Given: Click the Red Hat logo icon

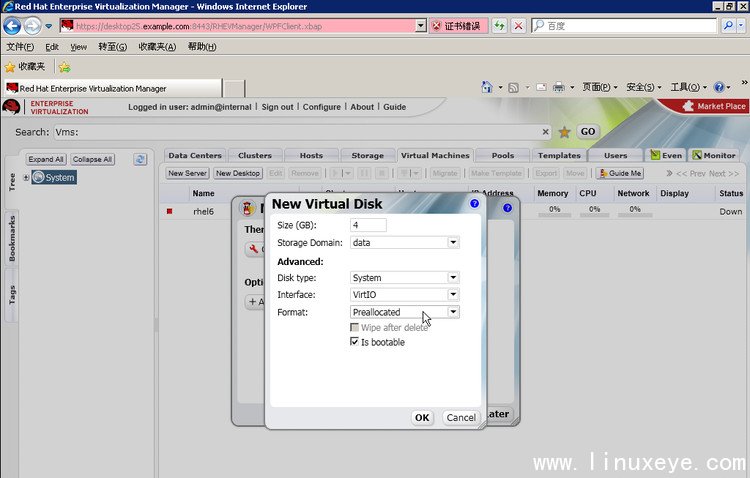Looking at the screenshot, I should 11,107.
